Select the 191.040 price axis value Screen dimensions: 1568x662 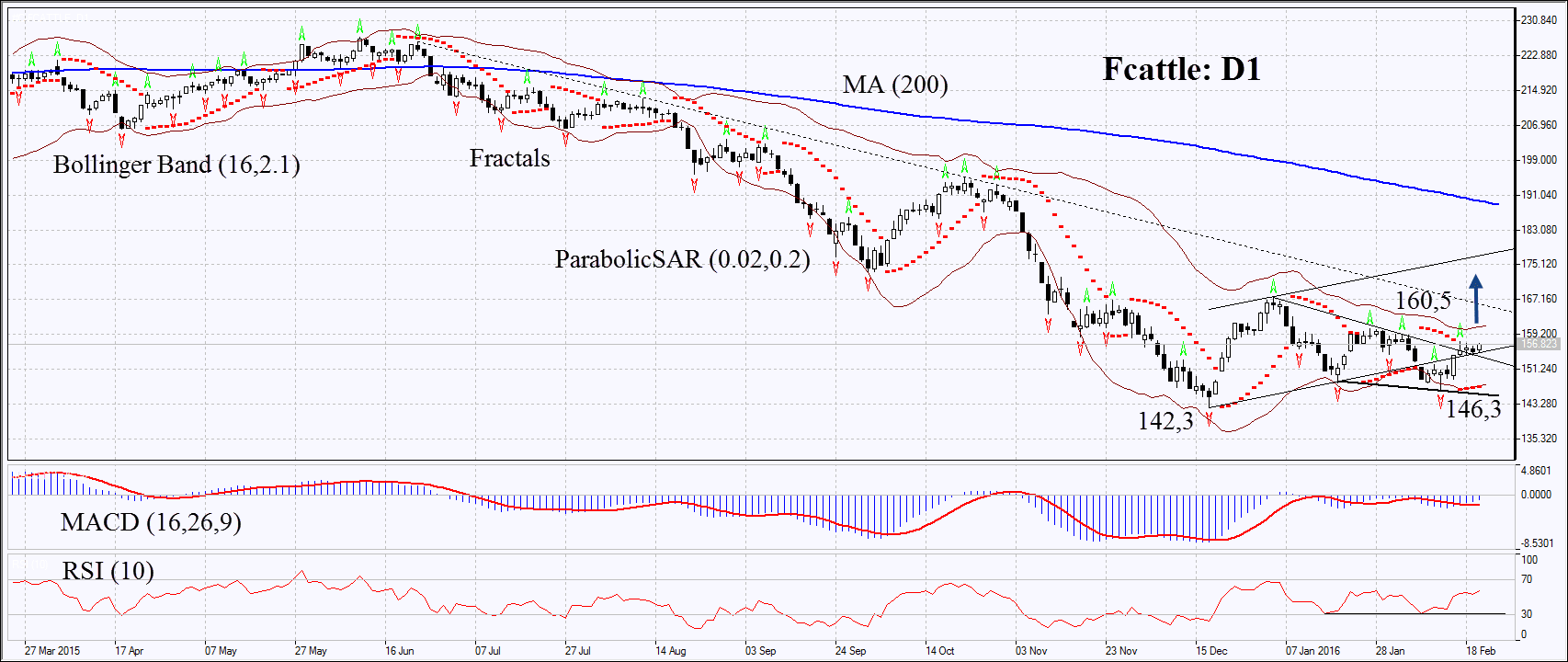1539,195
